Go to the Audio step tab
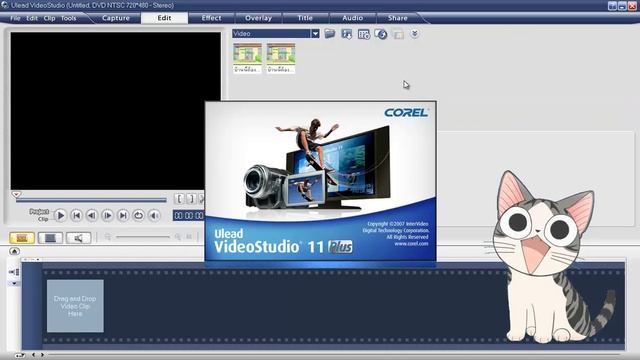The image size is (640, 360). coord(353,18)
